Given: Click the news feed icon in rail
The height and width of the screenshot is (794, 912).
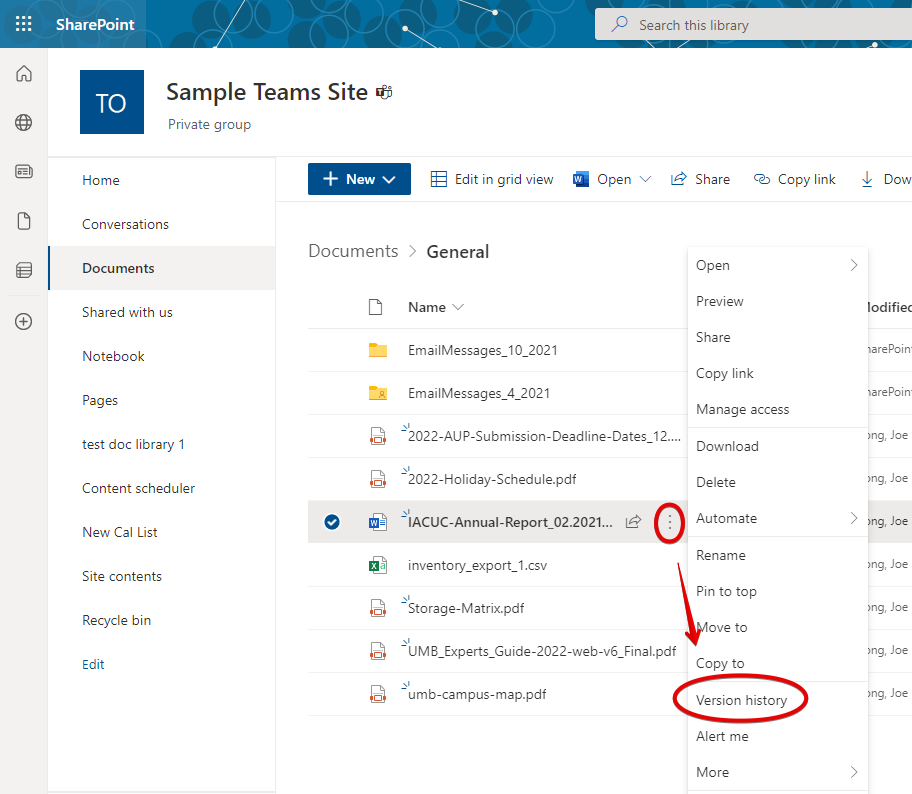Looking at the screenshot, I should [24, 172].
